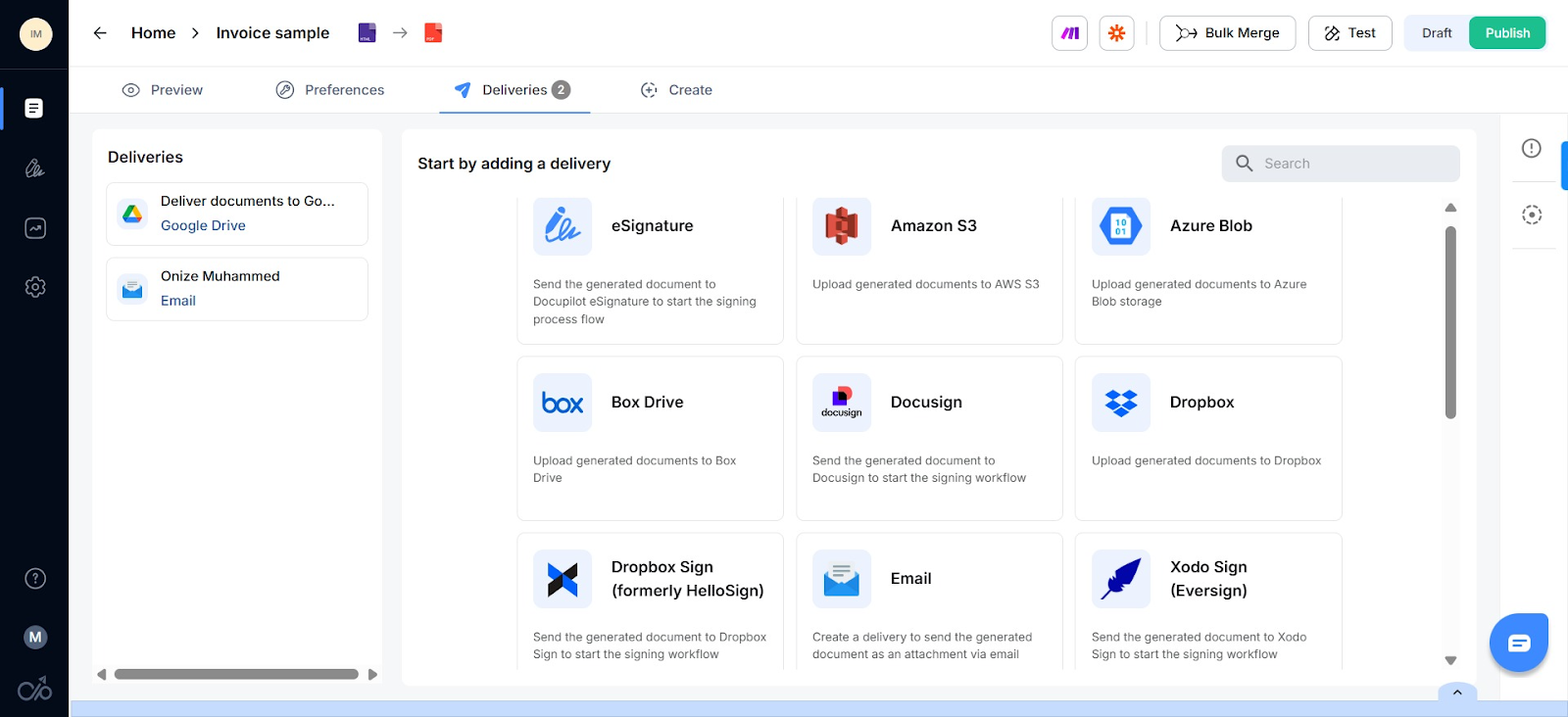This screenshot has width=1568, height=717.
Task: Open the settings gear in sidebar
Action: 35,287
